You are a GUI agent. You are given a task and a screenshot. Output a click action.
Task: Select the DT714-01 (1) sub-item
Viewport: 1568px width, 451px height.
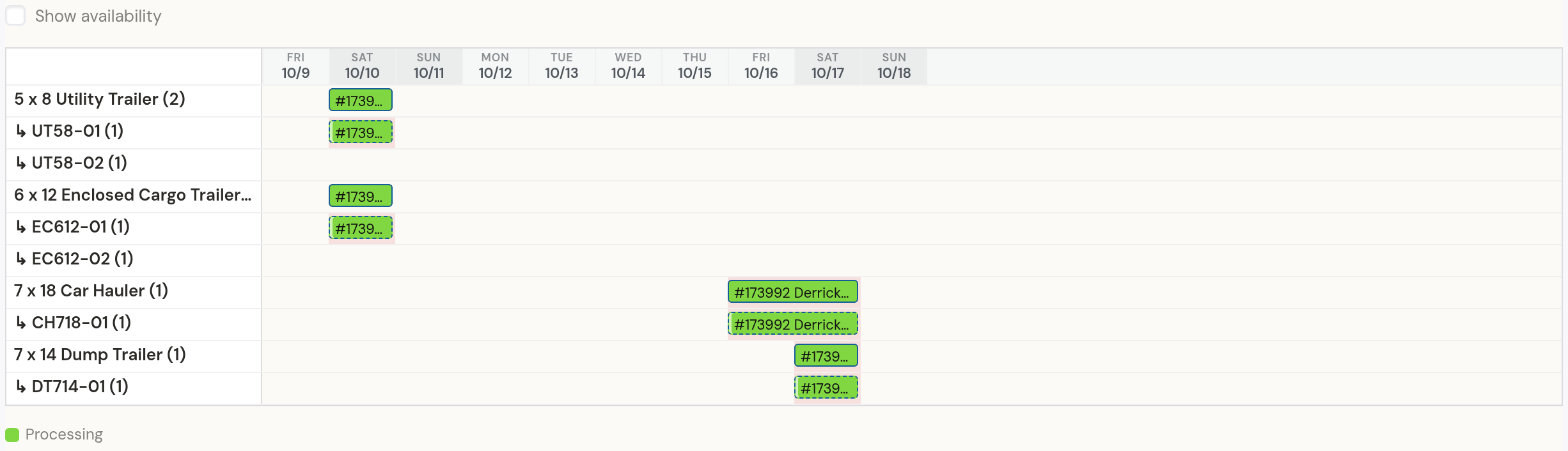(72, 386)
